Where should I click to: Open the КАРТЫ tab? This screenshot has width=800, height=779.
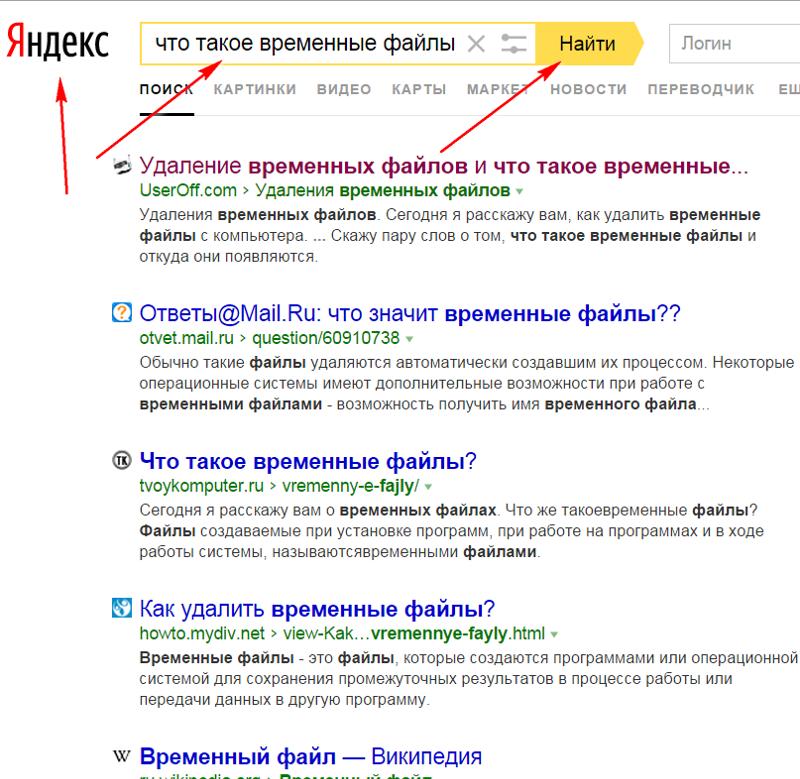tap(419, 89)
